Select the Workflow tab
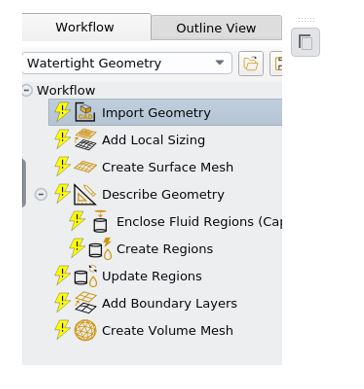 (x=85, y=27)
